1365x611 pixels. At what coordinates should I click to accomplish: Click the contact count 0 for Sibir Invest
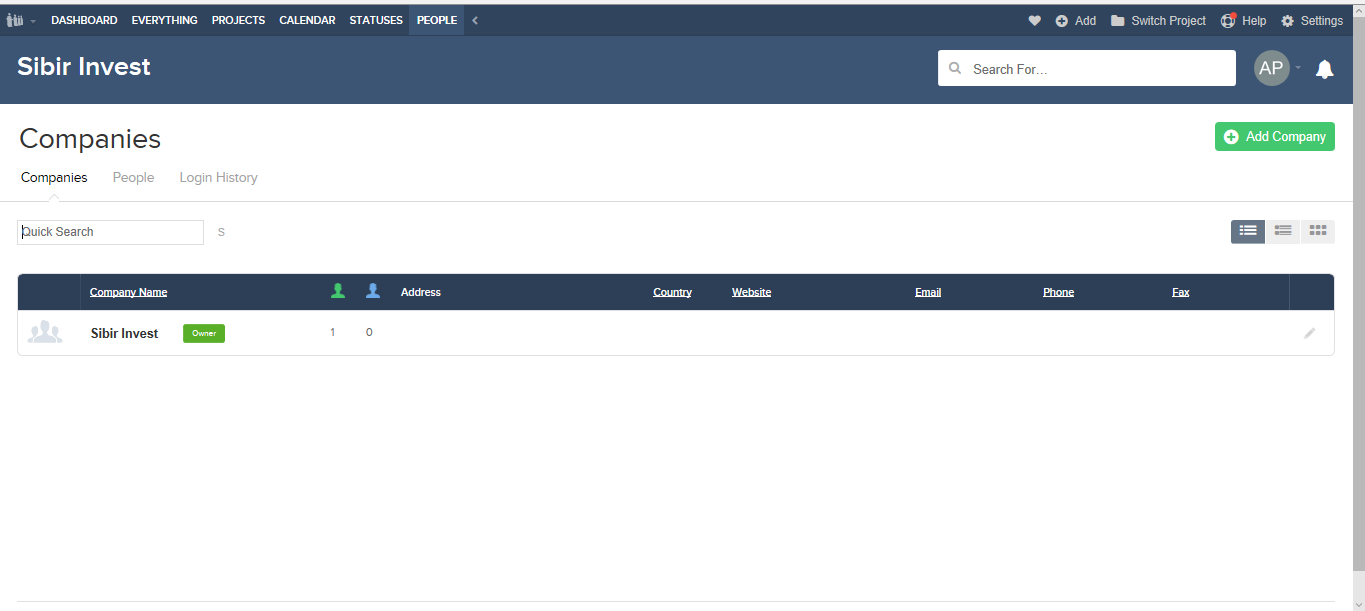point(369,333)
